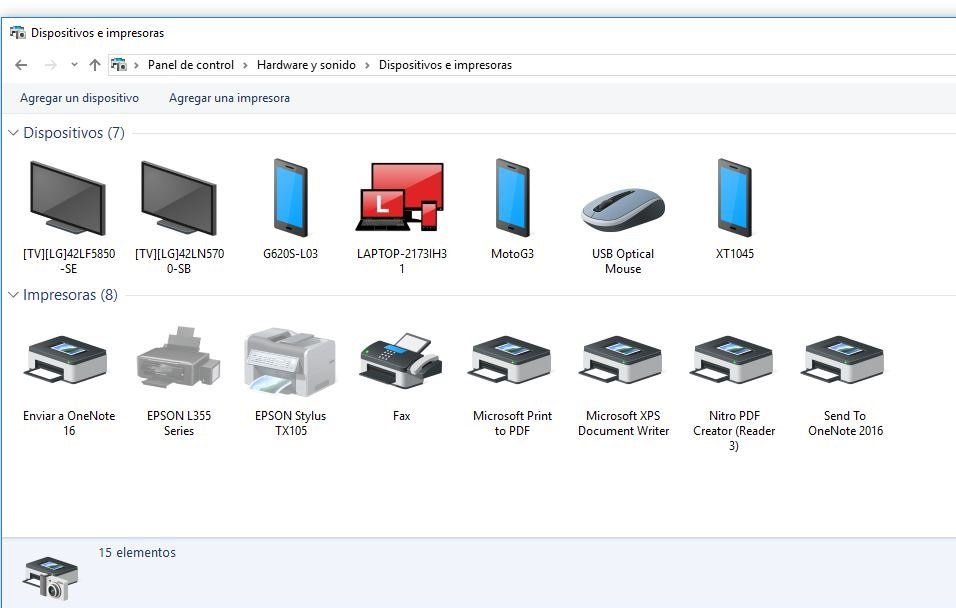956x608 pixels.
Task: Click the Microsoft Print to PDF label
Action: click(x=512, y=423)
